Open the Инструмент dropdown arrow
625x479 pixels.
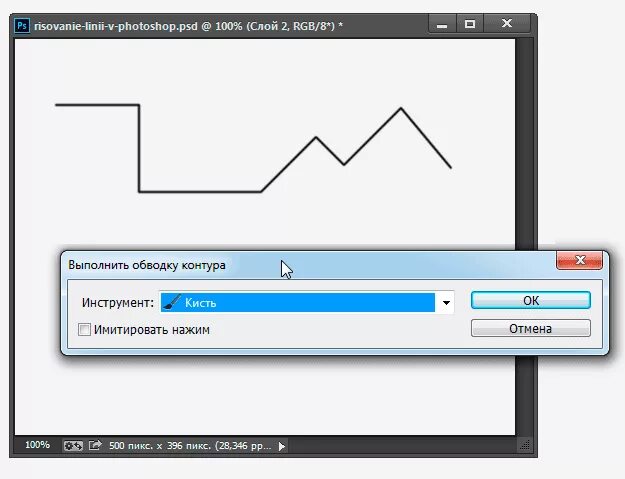446,303
